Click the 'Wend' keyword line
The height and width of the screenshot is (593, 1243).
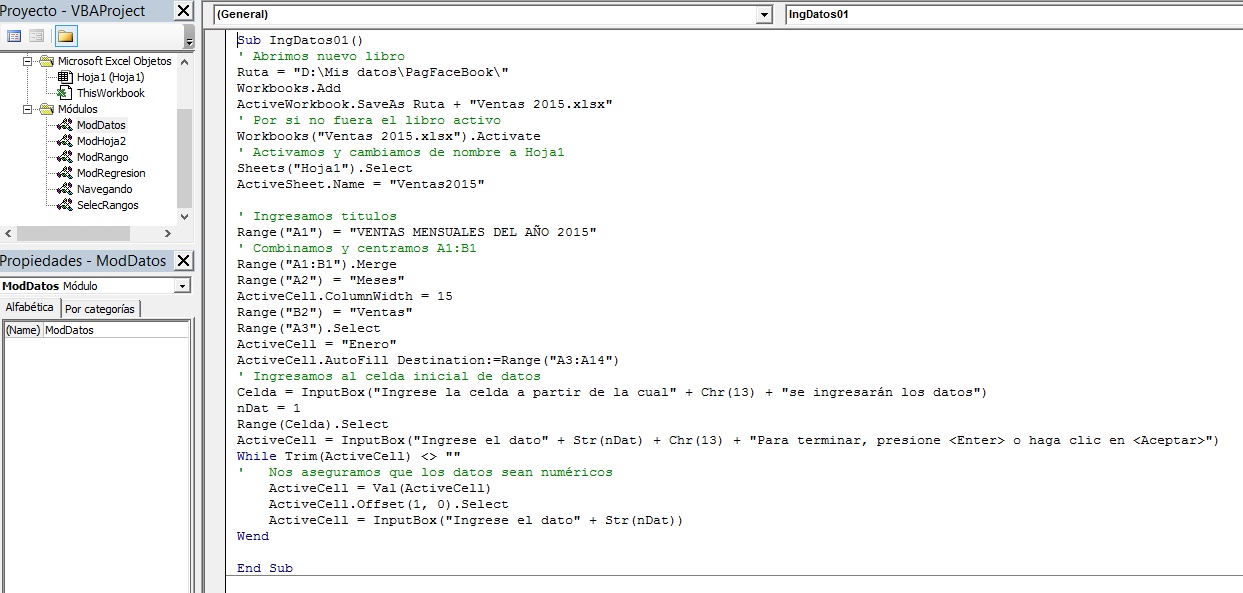pyautogui.click(x=253, y=537)
